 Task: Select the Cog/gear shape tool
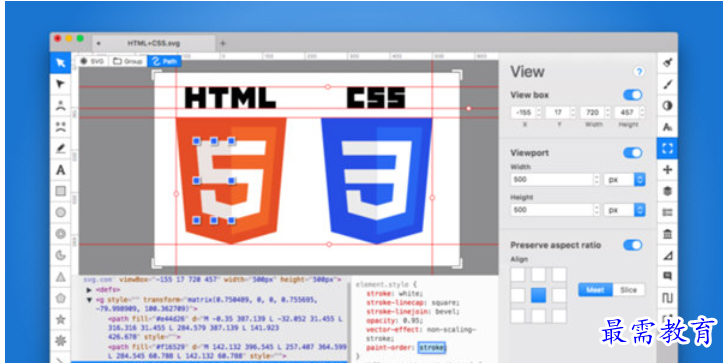tap(60, 341)
